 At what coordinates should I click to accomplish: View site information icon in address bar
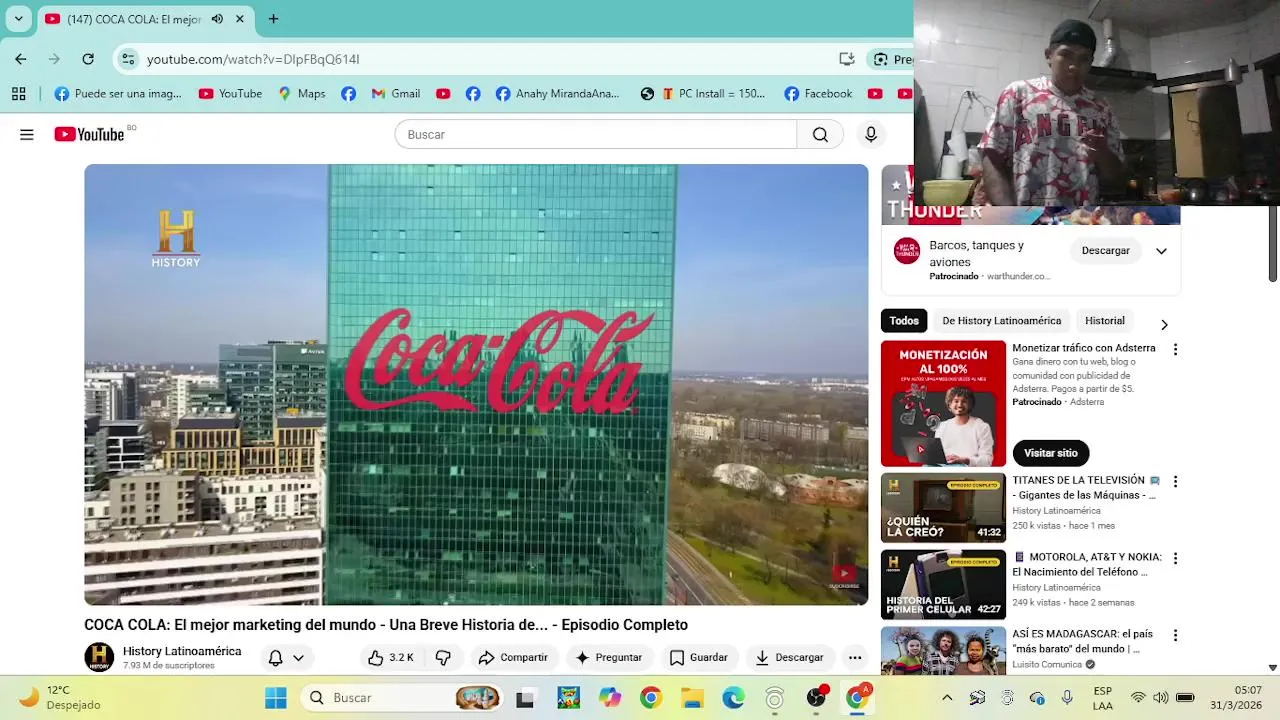tap(128, 59)
